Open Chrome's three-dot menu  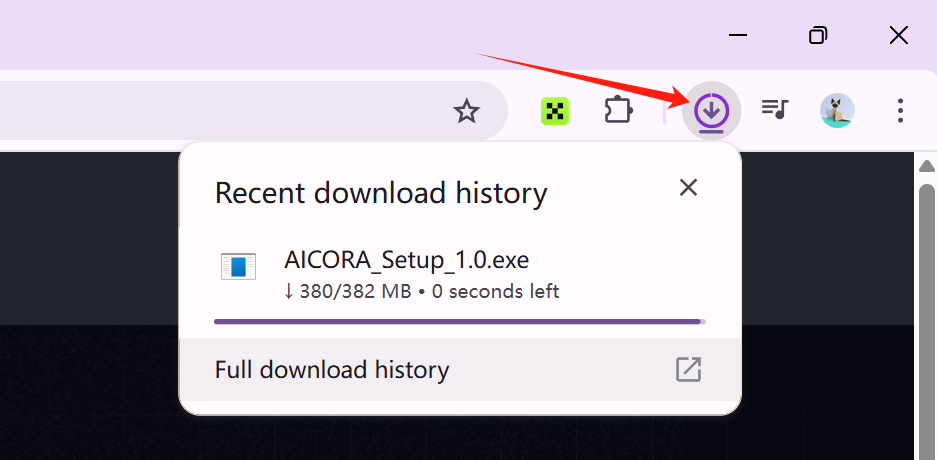click(900, 111)
